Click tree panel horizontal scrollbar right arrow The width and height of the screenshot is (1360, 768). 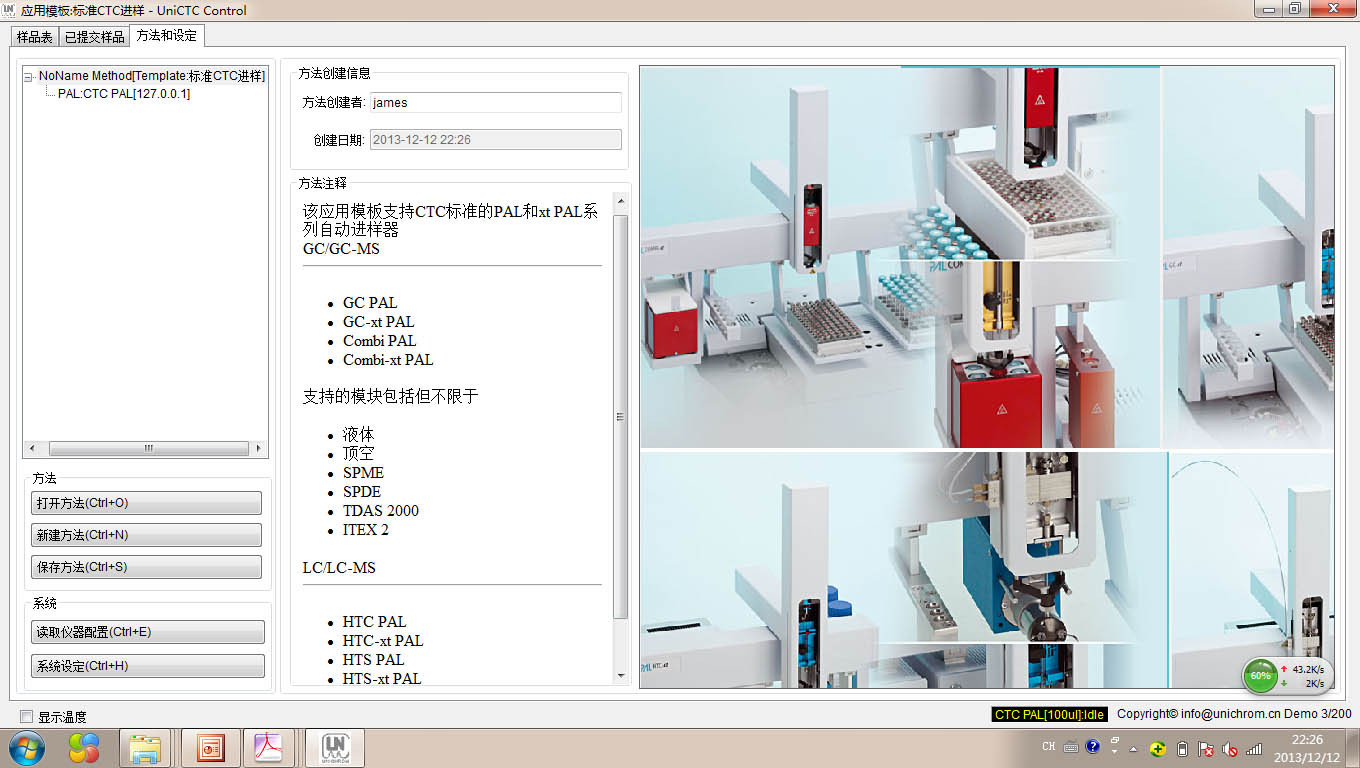click(x=259, y=448)
